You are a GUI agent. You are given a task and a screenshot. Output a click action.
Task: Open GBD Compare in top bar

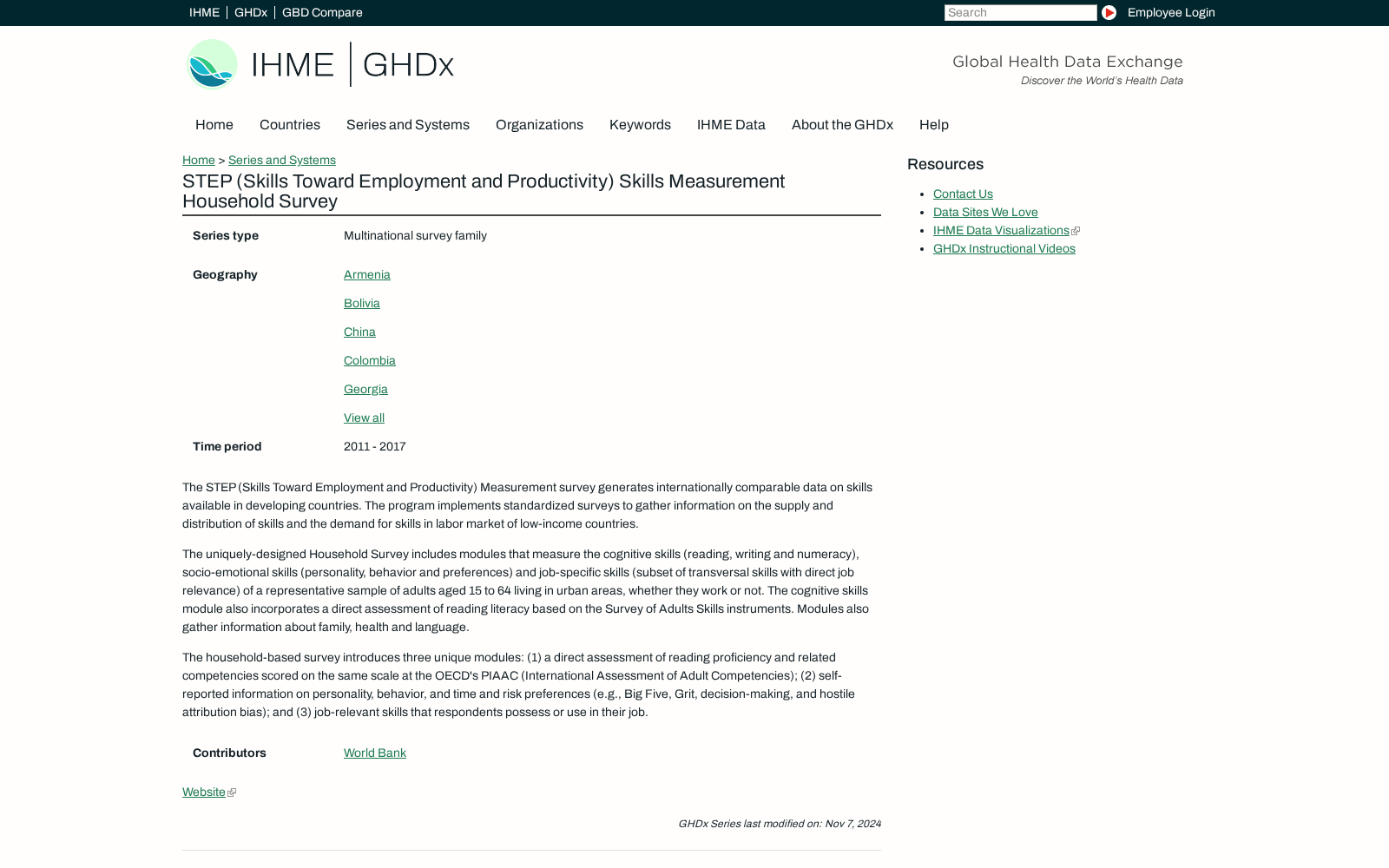coord(322,12)
